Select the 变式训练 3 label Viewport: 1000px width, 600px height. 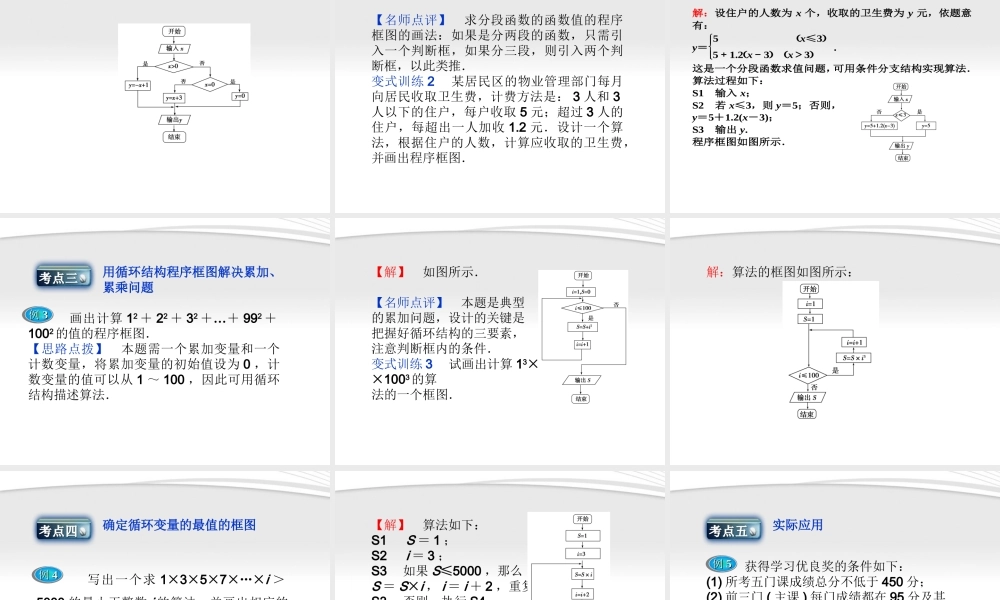point(402,363)
